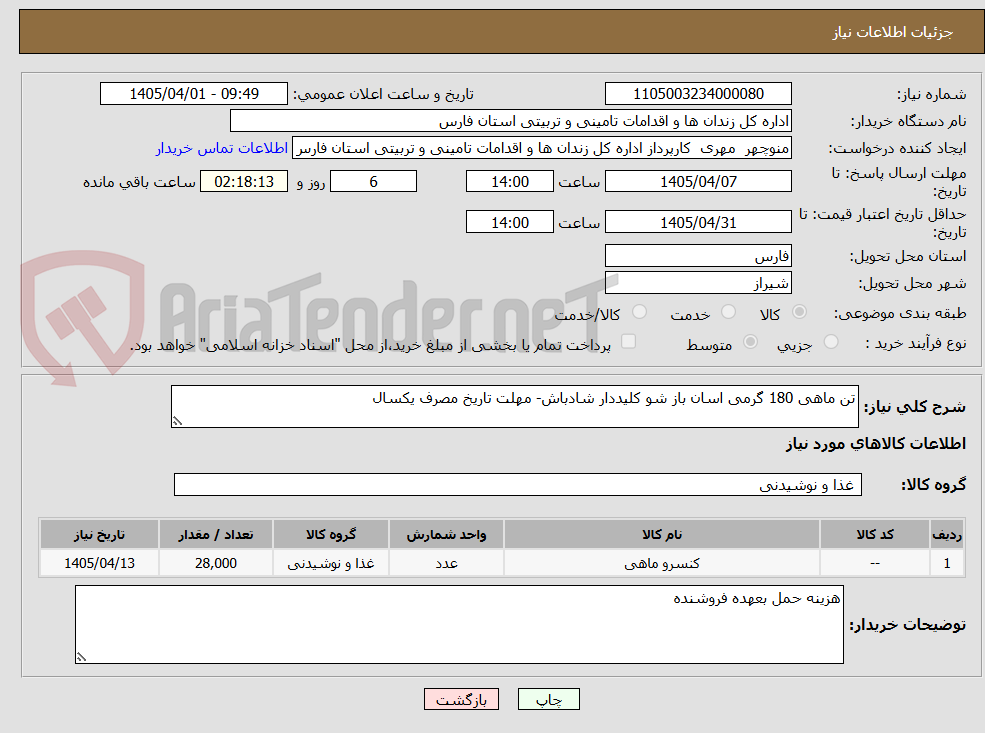Click the row number cell 1
The width and height of the screenshot is (985, 733).
947,563
